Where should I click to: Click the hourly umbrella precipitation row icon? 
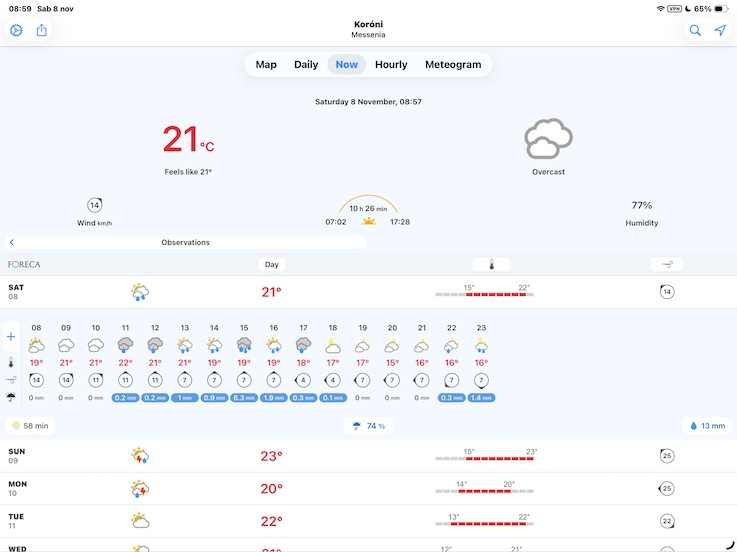(11, 397)
